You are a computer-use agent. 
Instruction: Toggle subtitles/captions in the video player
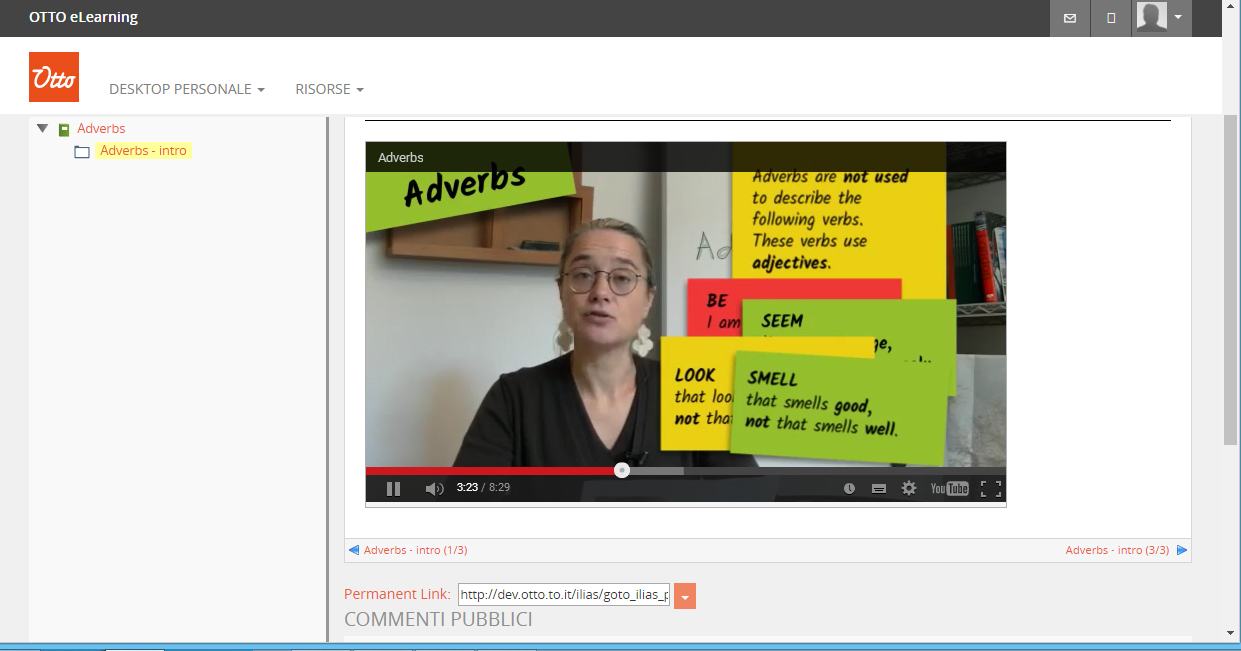878,489
